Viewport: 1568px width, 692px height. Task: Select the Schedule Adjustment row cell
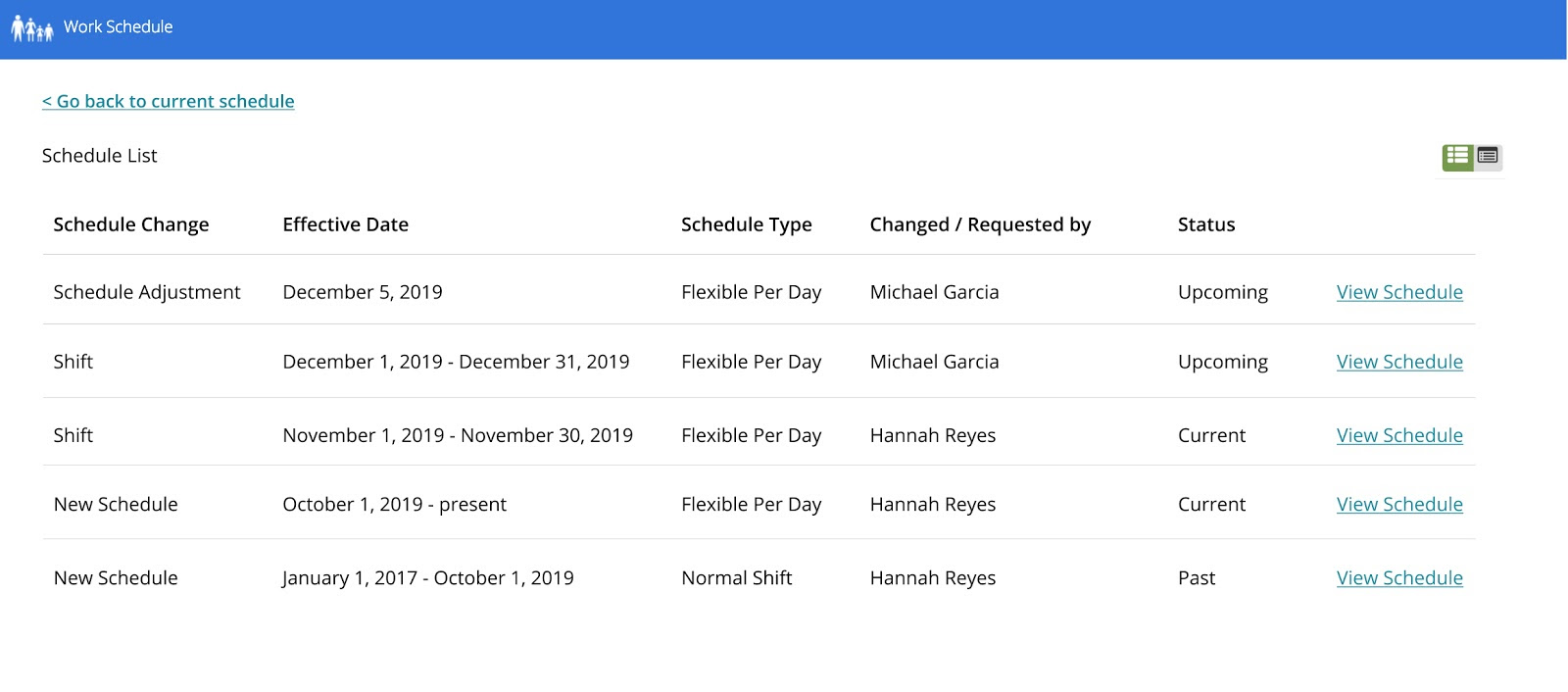[146, 292]
